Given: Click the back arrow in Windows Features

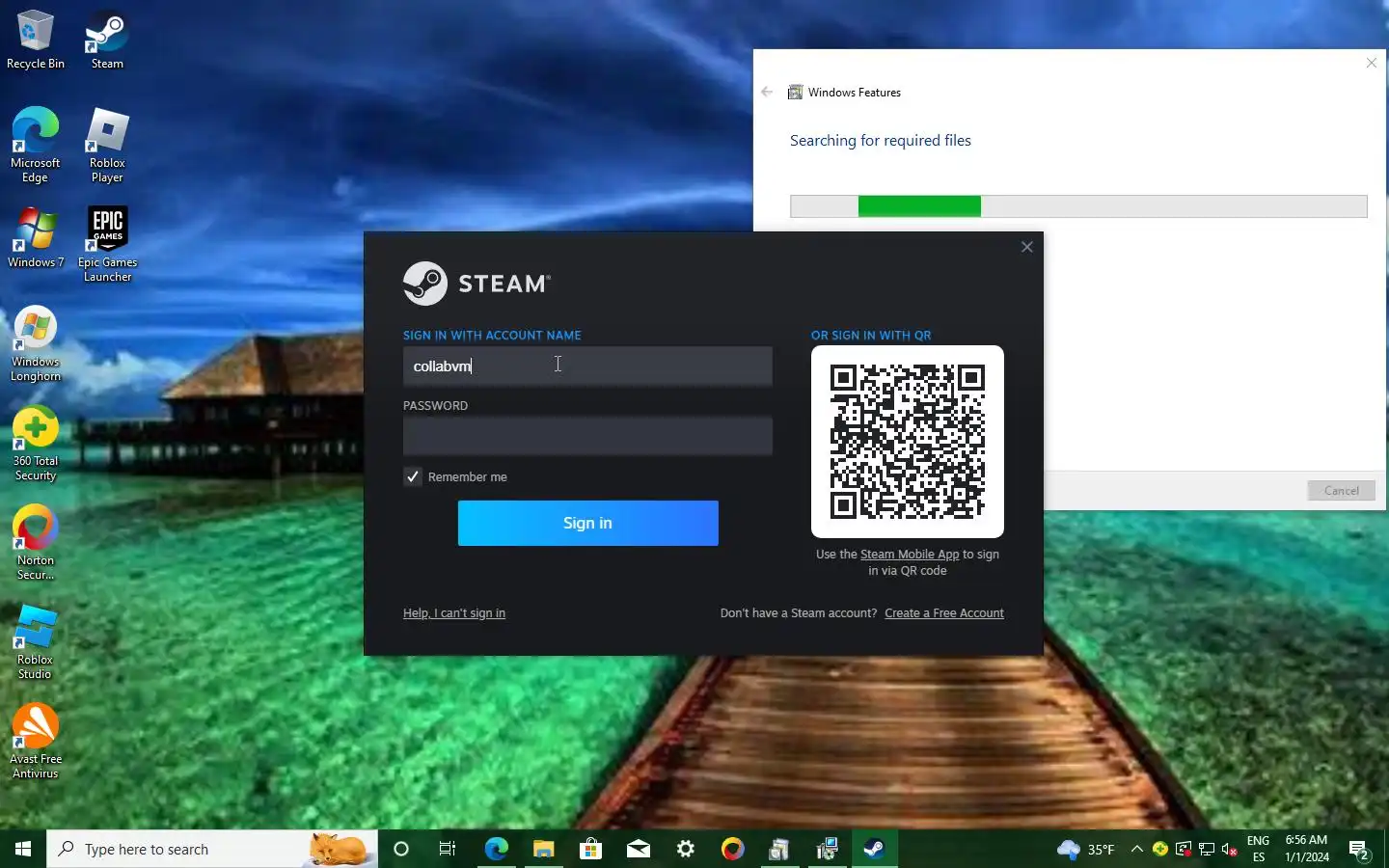Looking at the screenshot, I should point(767,93).
